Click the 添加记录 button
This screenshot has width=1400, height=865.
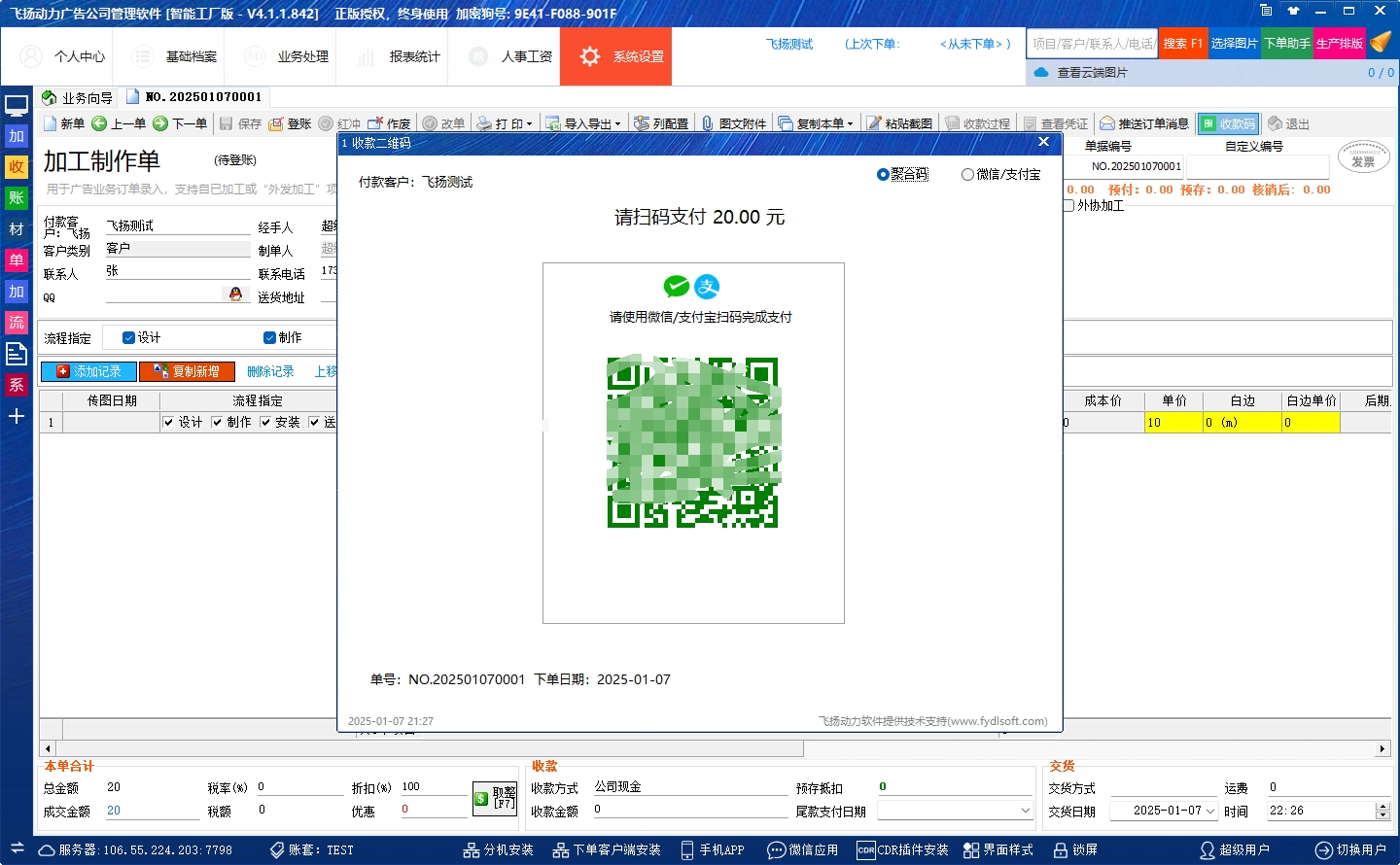coord(88,371)
